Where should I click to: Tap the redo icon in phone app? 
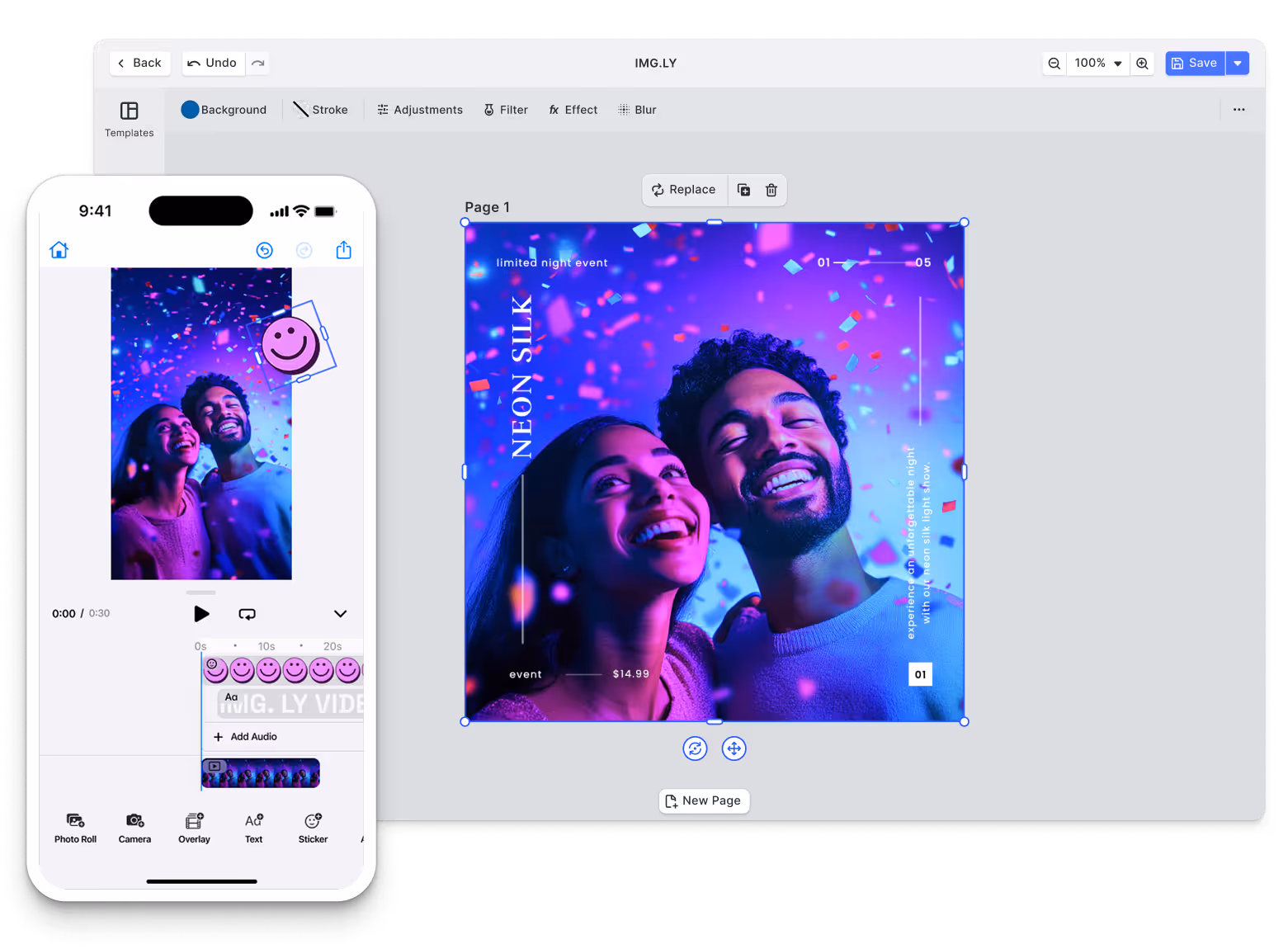[x=304, y=250]
